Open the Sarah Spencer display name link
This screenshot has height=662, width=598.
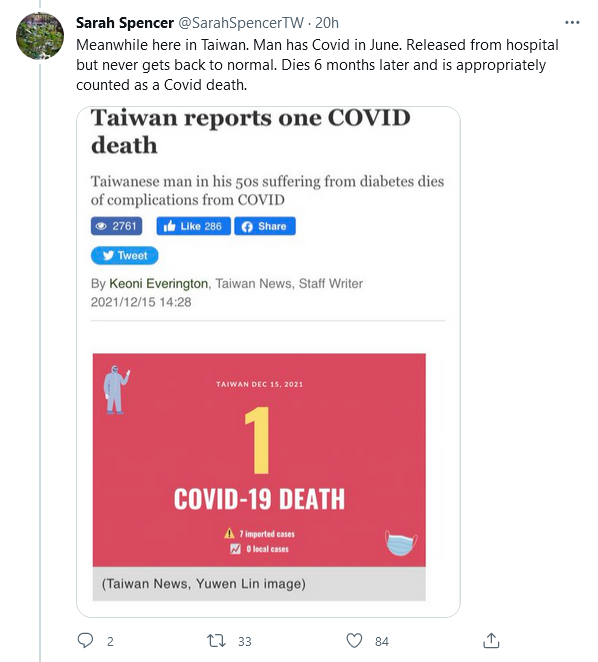tap(125, 23)
